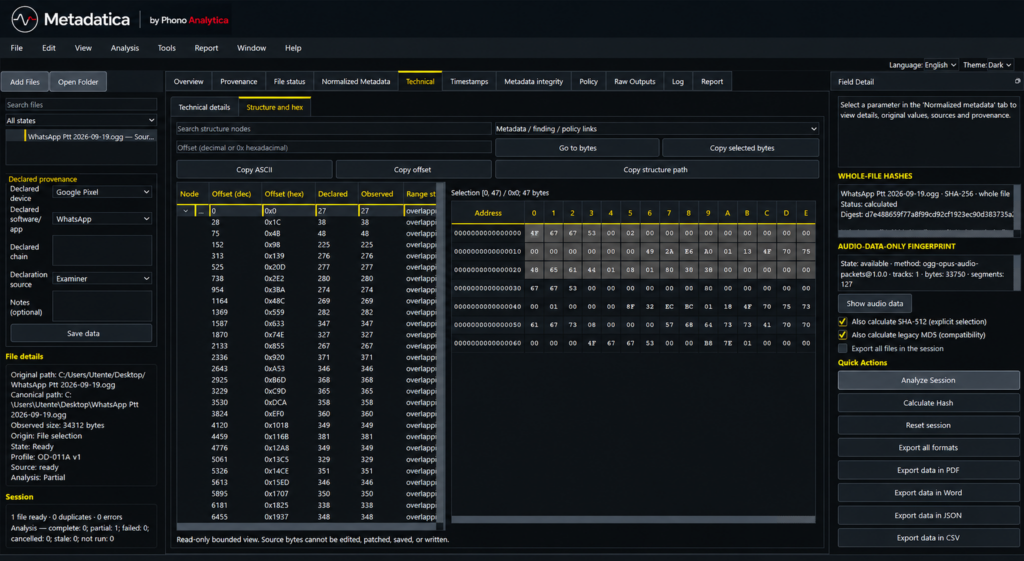Enable 'Also calculate SHA-512' checkbox

842,321
